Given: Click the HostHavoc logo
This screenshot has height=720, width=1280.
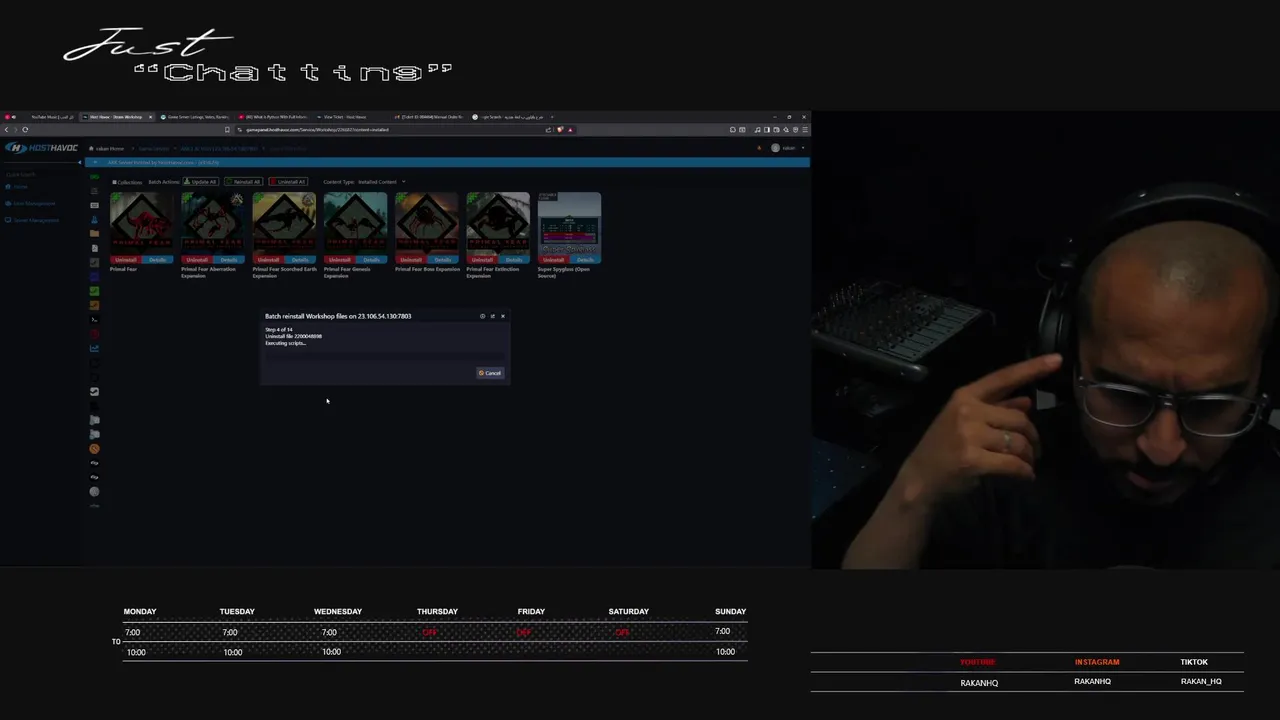Looking at the screenshot, I should click(42, 148).
